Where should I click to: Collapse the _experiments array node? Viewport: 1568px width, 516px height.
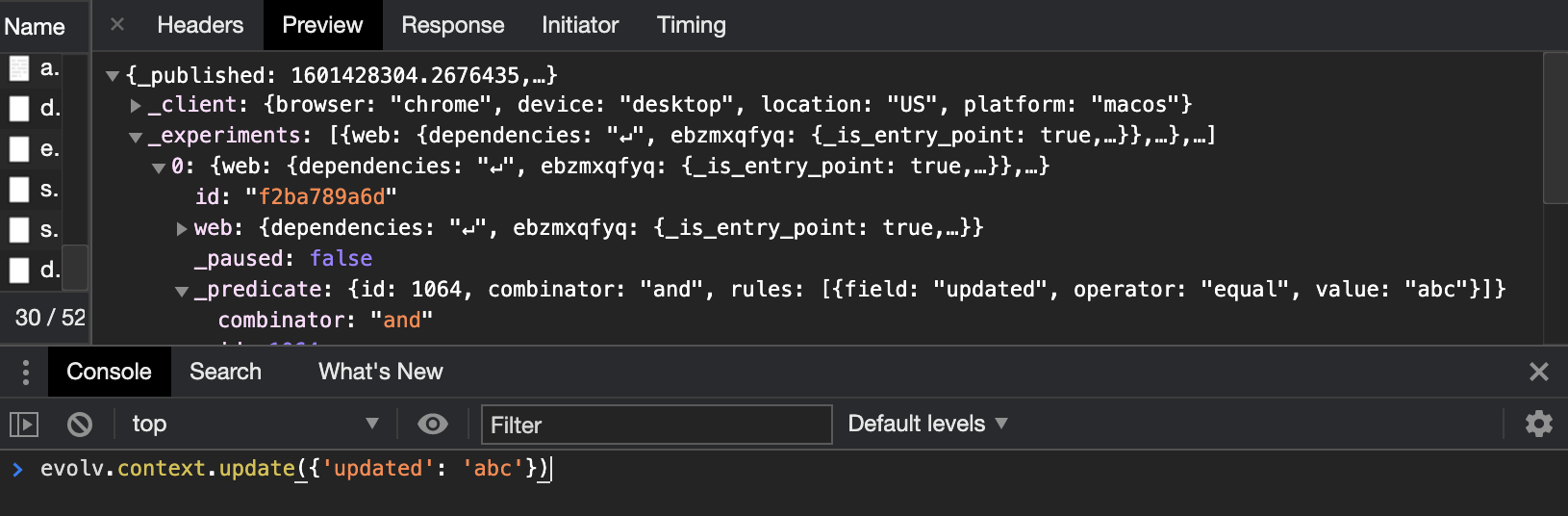136,137
